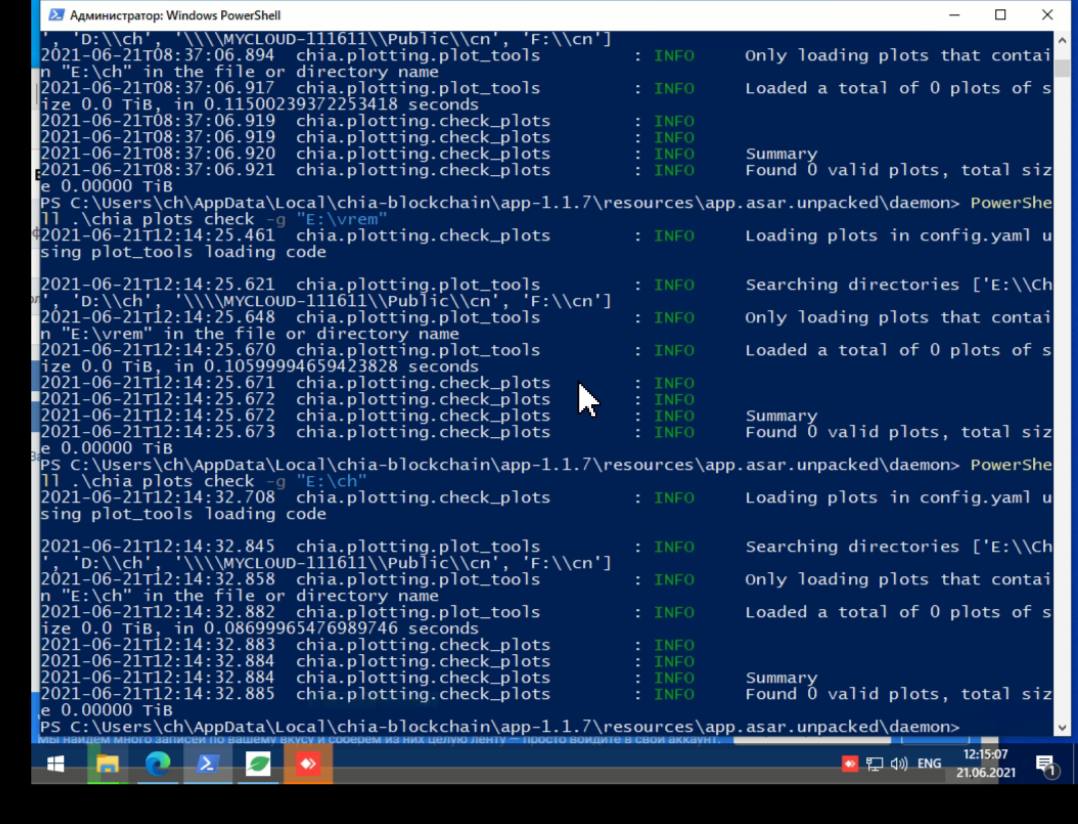Select the PowerShell taskbar button
Screen dimensions: 1078x824
tap(208, 764)
